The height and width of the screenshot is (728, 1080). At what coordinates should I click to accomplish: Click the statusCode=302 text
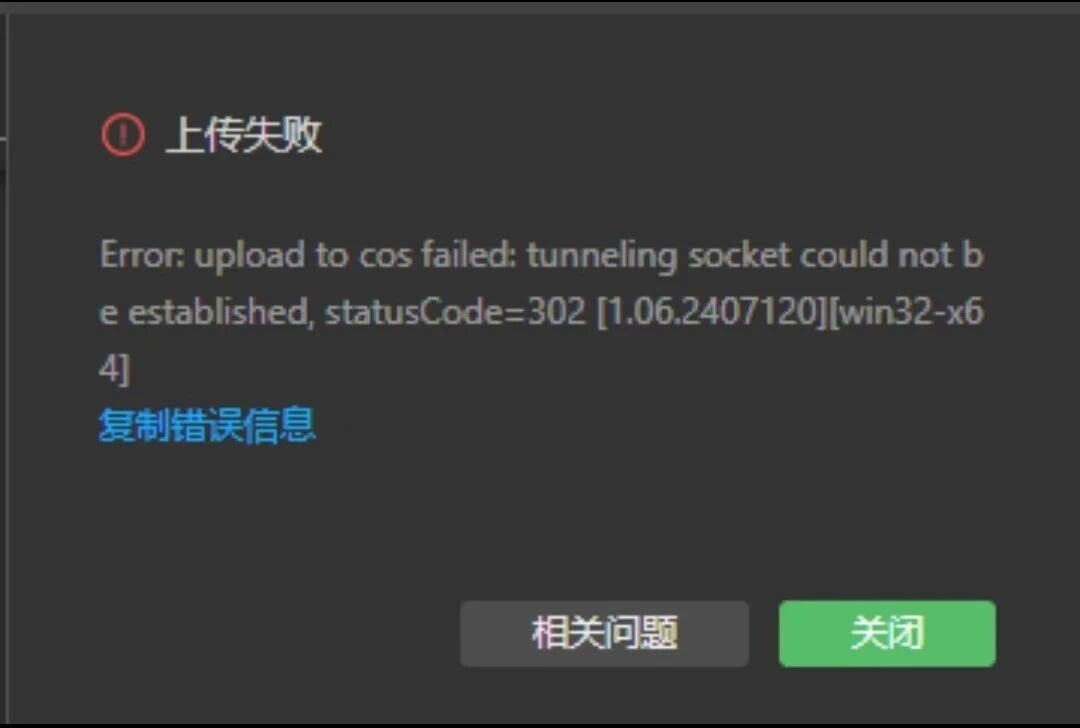[455, 312]
